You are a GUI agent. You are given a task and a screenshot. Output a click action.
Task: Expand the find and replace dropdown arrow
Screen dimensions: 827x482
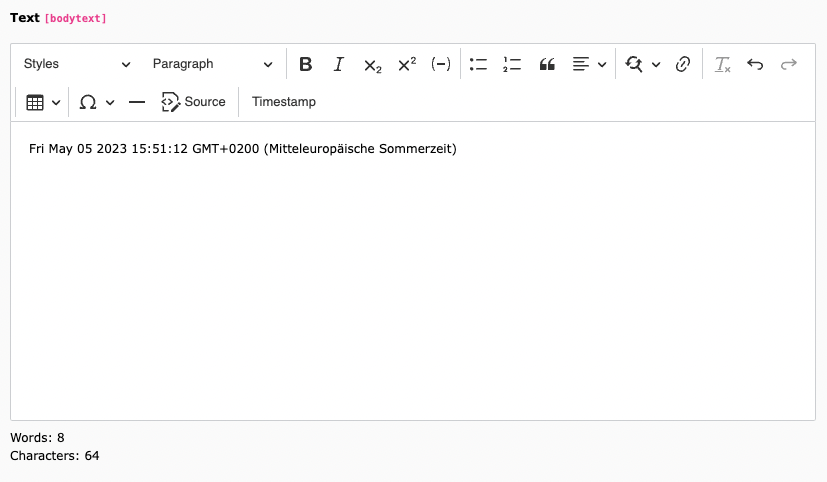coord(656,64)
